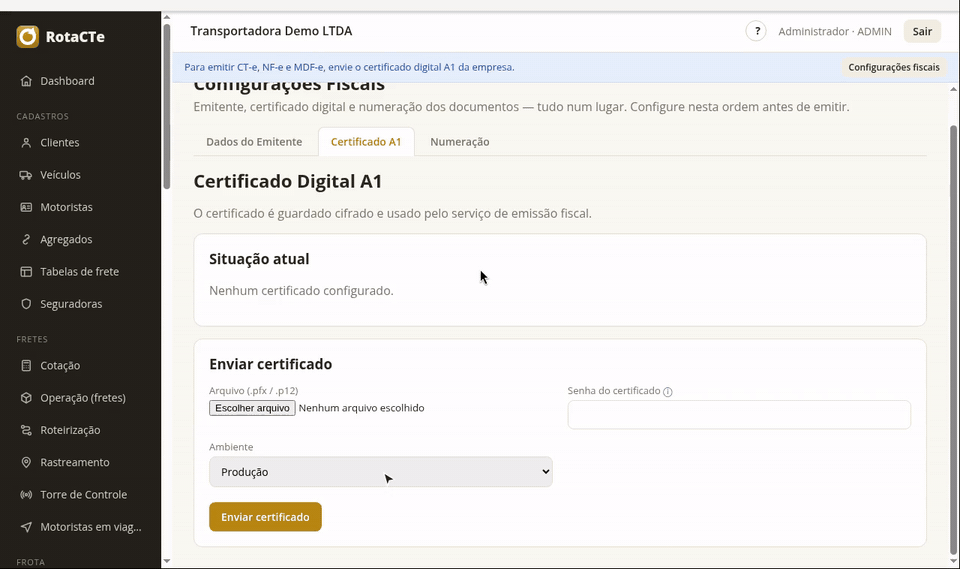Click the Agregados link icon
Screen dimensions: 960x569
click(x=26, y=239)
